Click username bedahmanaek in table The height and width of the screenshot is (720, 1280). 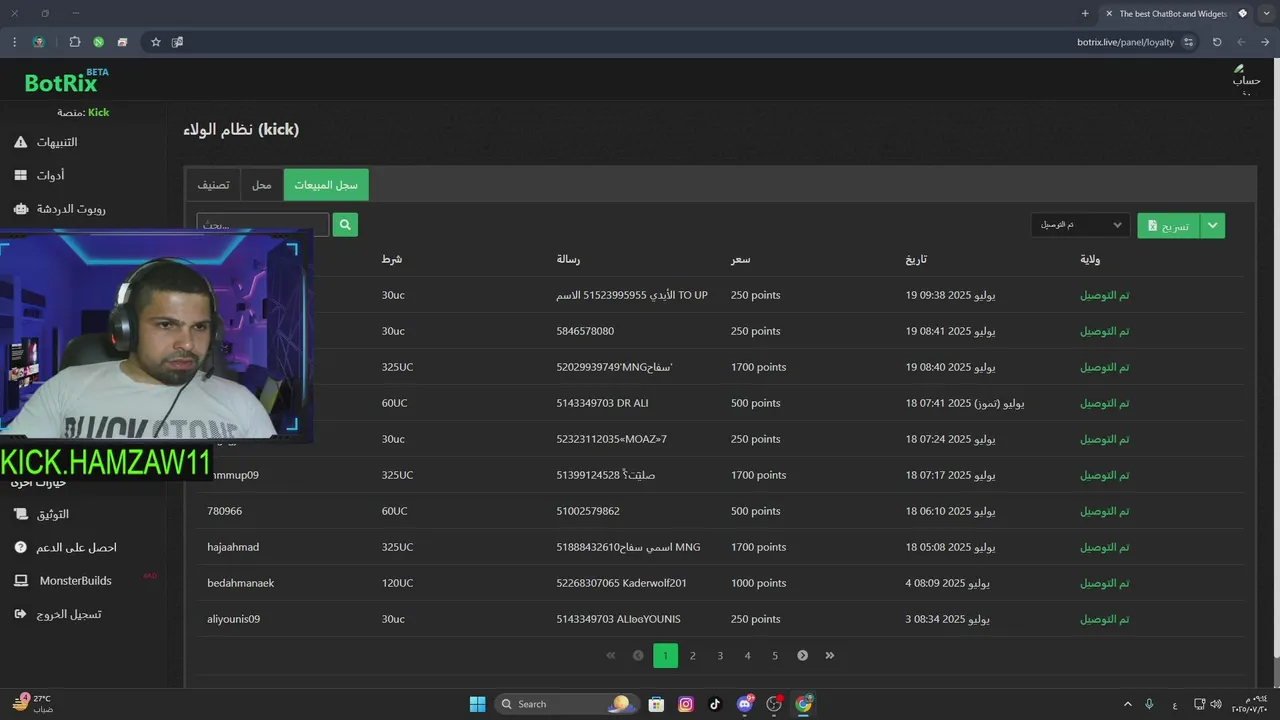tap(241, 583)
